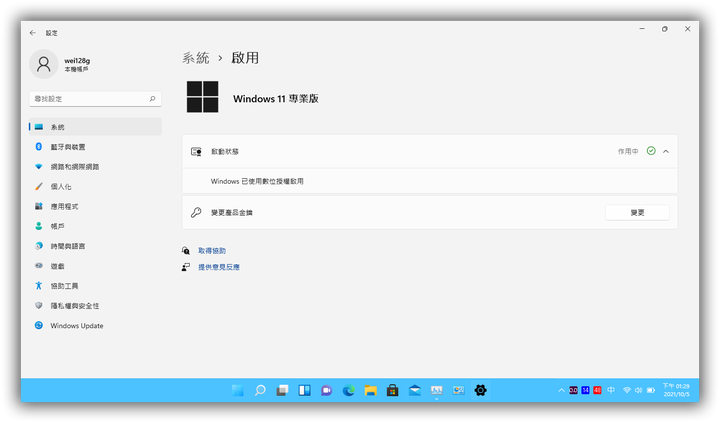Show hidden tray icons with the chevron

click(561, 390)
